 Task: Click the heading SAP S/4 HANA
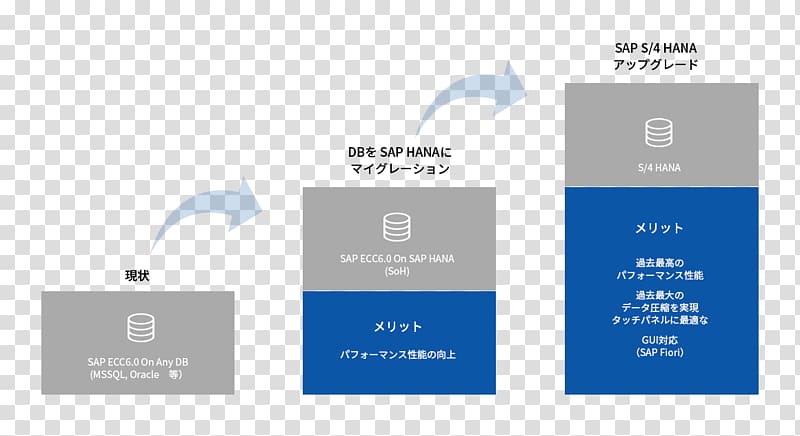(656, 48)
